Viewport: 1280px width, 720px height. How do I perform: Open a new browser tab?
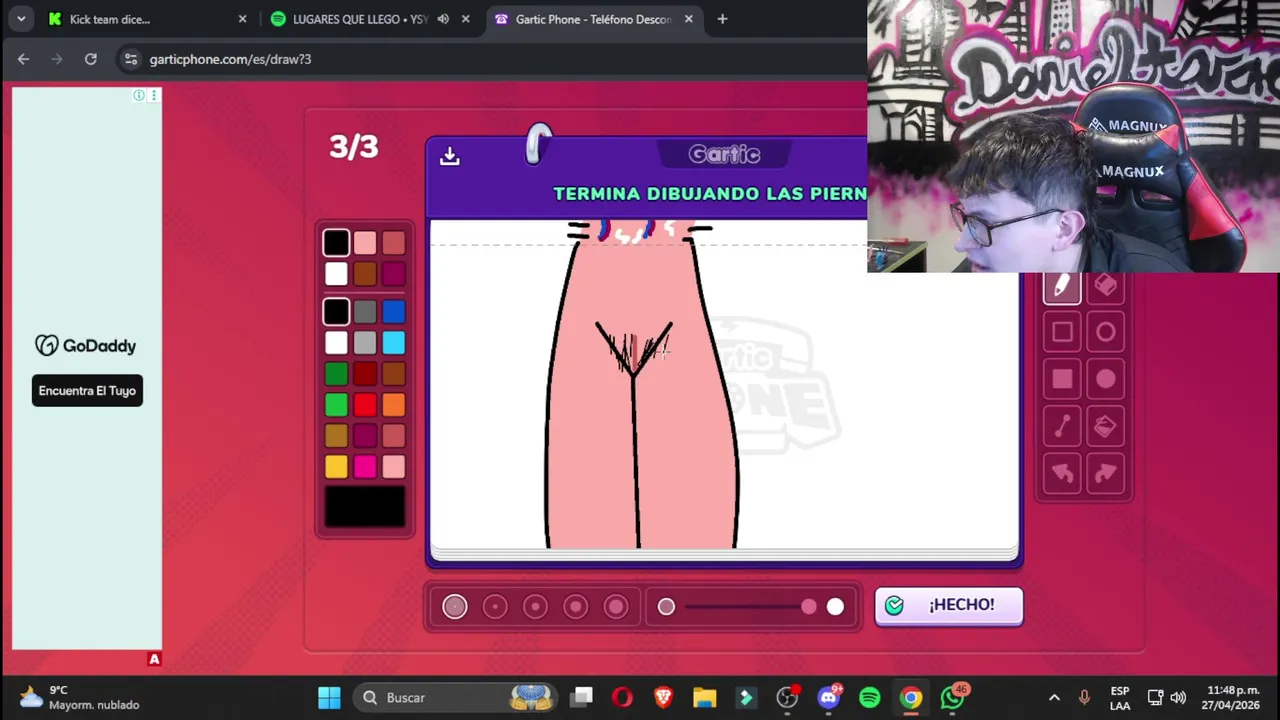click(x=722, y=19)
